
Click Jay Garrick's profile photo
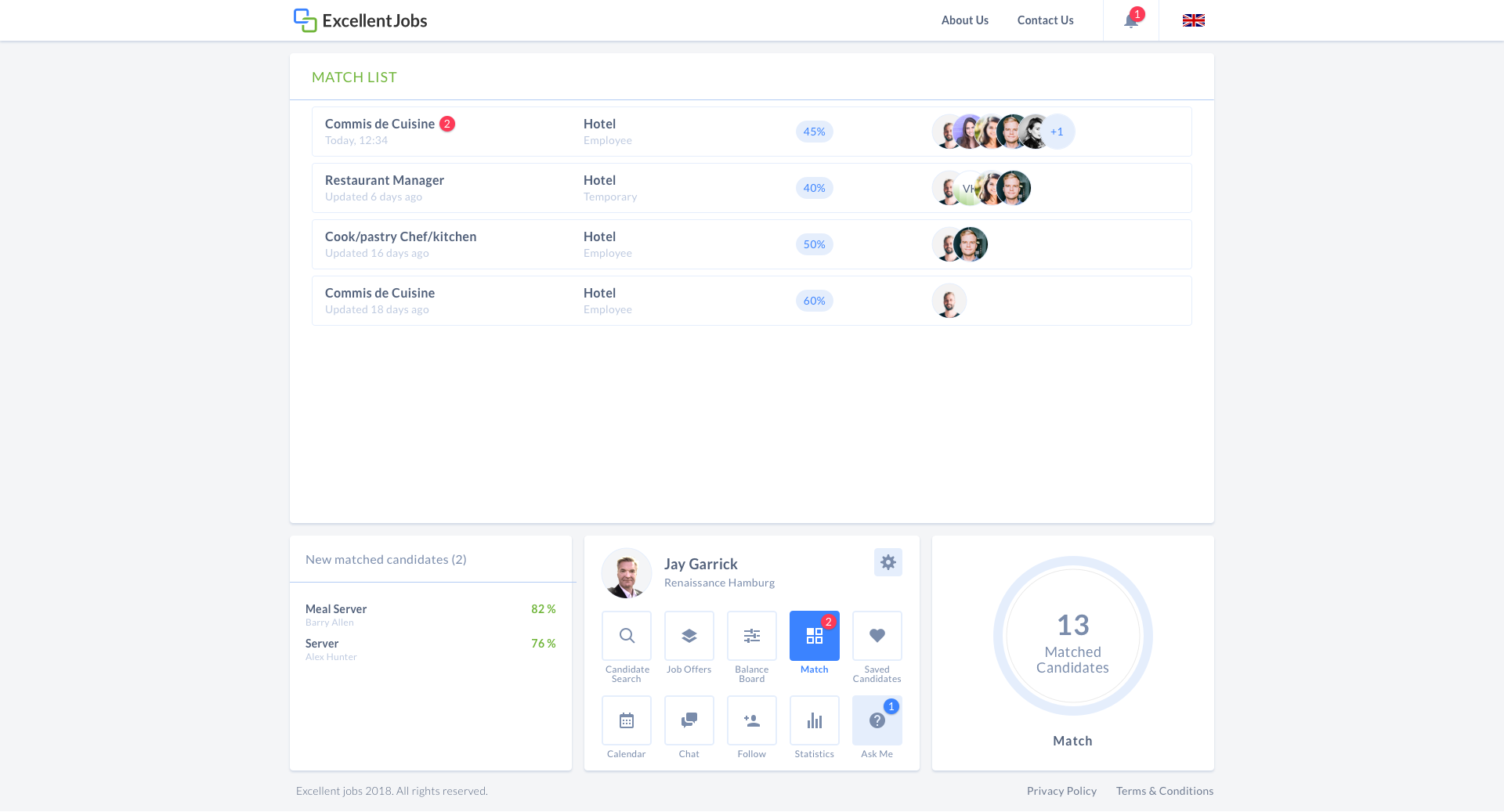[627, 573]
